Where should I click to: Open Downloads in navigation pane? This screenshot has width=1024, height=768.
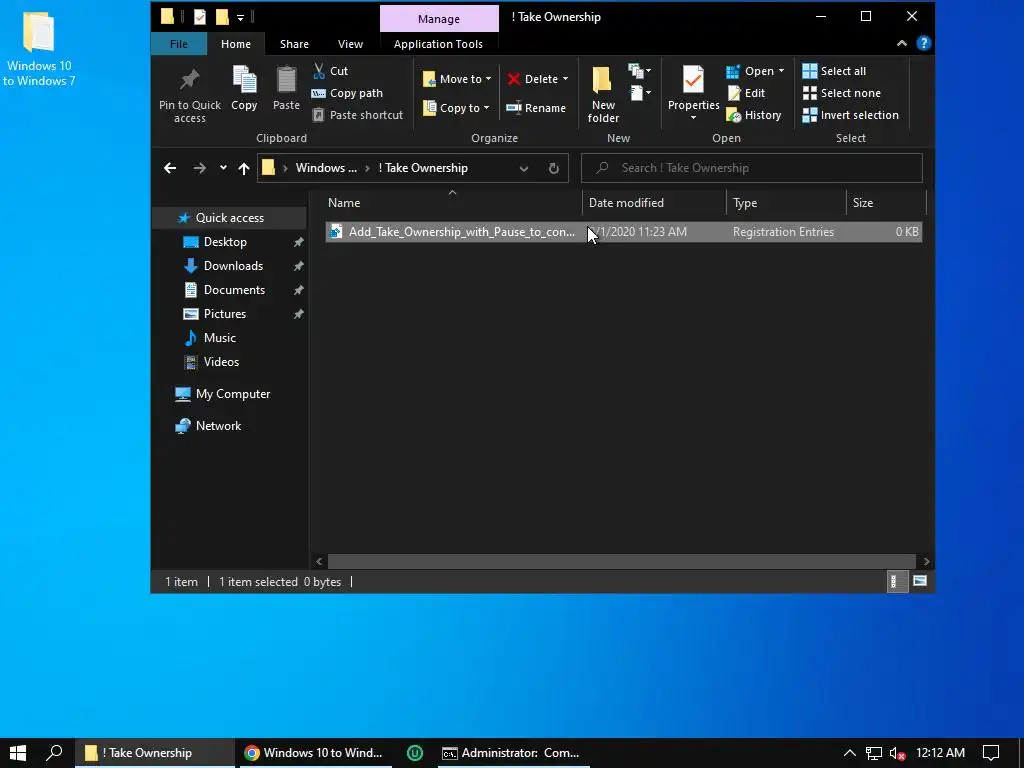click(233, 266)
